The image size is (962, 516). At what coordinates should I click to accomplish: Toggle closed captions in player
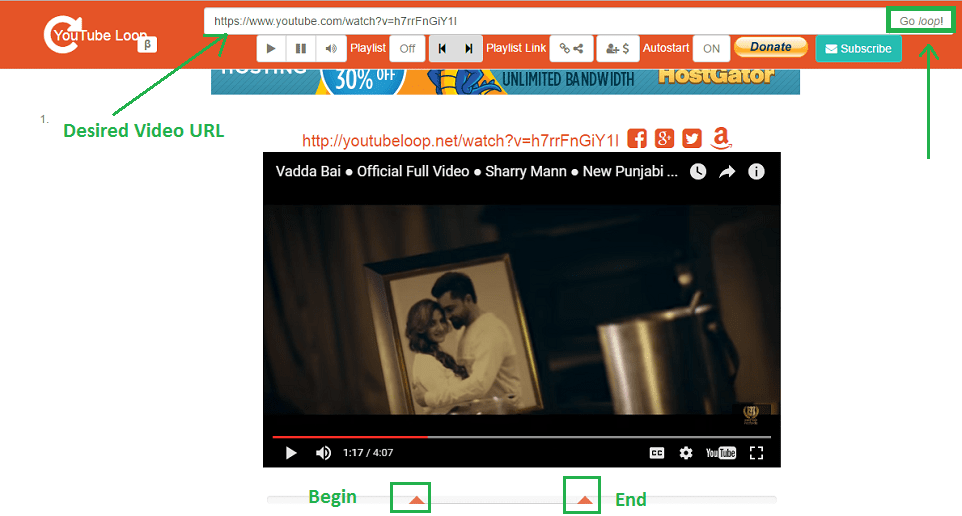656,453
